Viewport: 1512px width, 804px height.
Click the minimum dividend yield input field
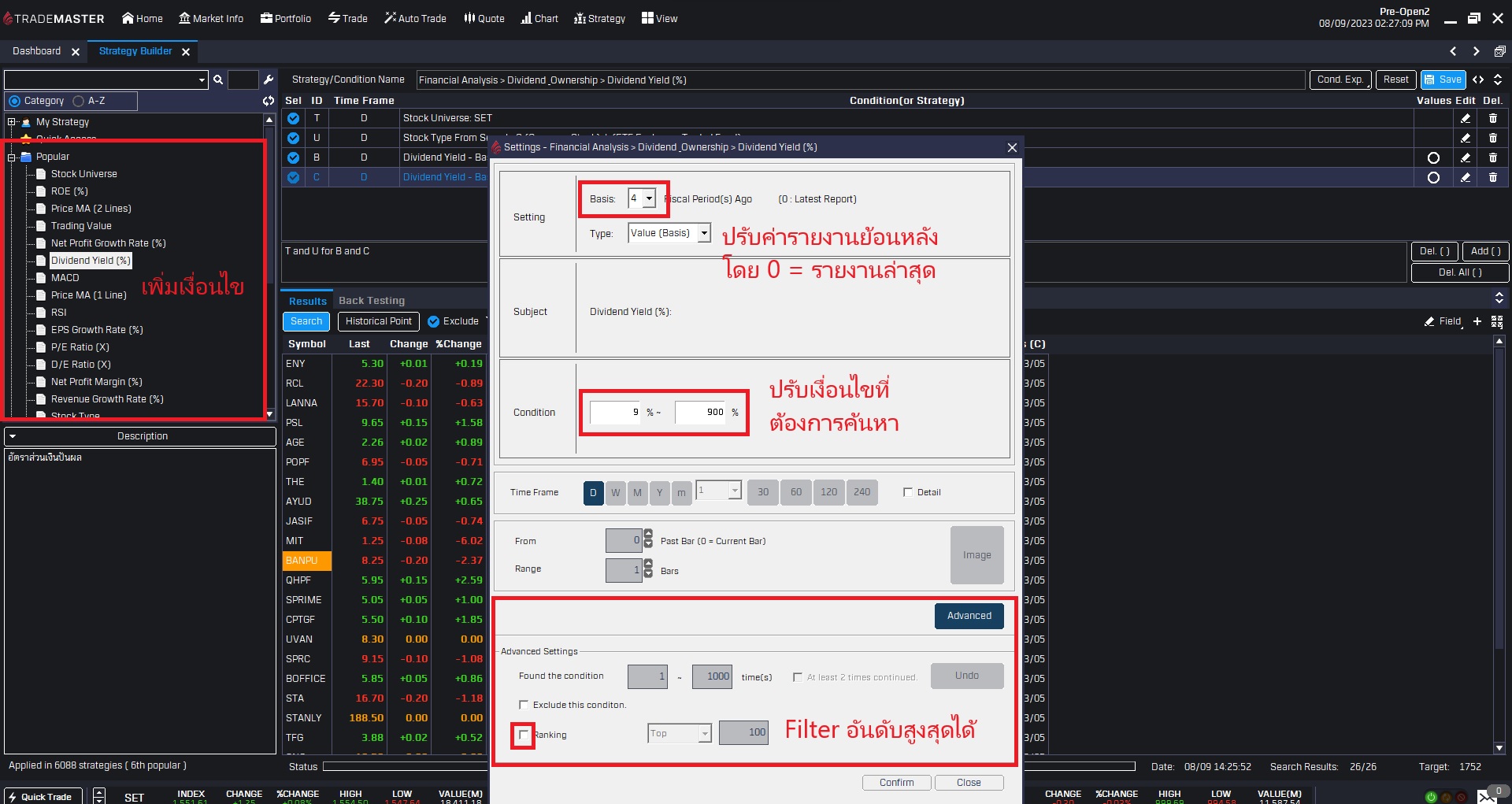pyautogui.click(x=615, y=412)
